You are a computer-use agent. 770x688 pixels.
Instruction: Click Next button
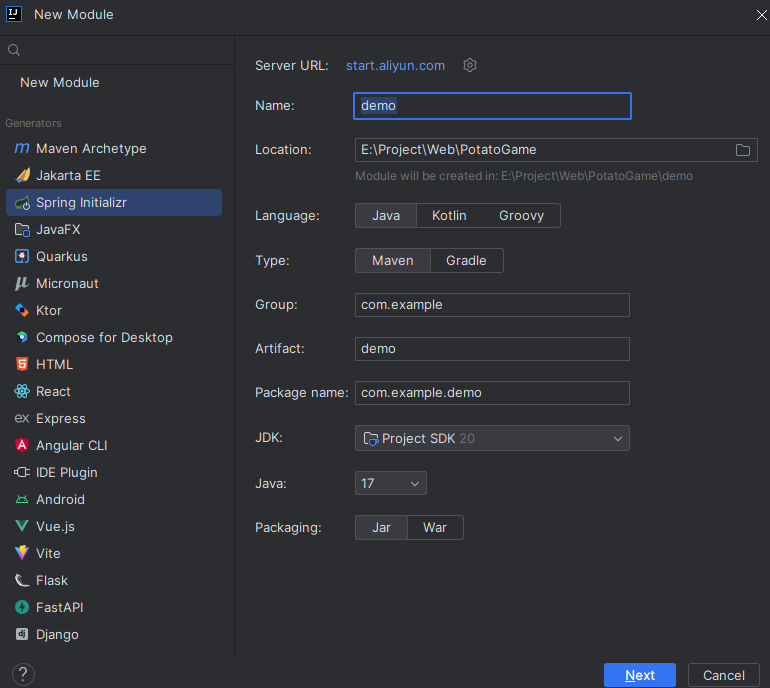(640, 675)
